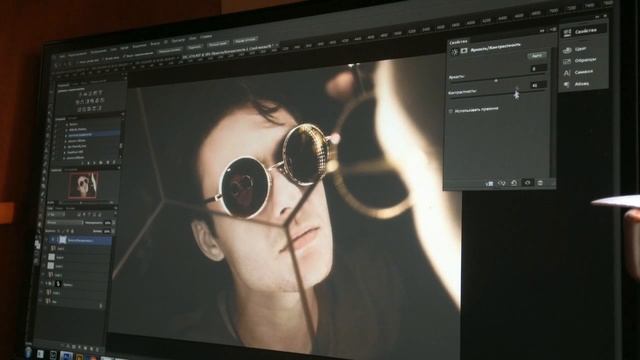Open the blending mode dropdown in Layers
The image size is (640, 360).
64,222
